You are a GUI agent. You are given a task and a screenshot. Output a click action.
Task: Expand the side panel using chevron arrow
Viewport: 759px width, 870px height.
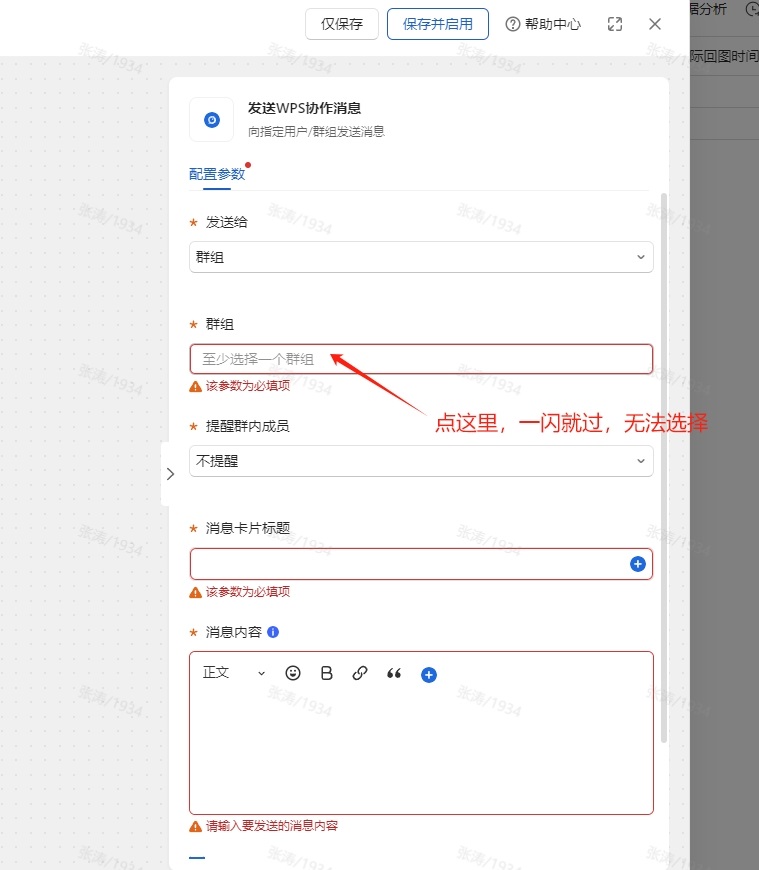[170, 474]
